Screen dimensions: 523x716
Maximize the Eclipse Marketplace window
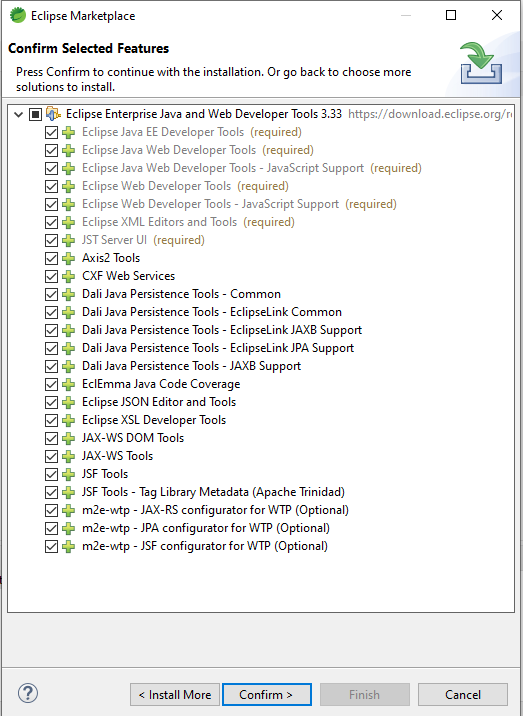pos(451,15)
